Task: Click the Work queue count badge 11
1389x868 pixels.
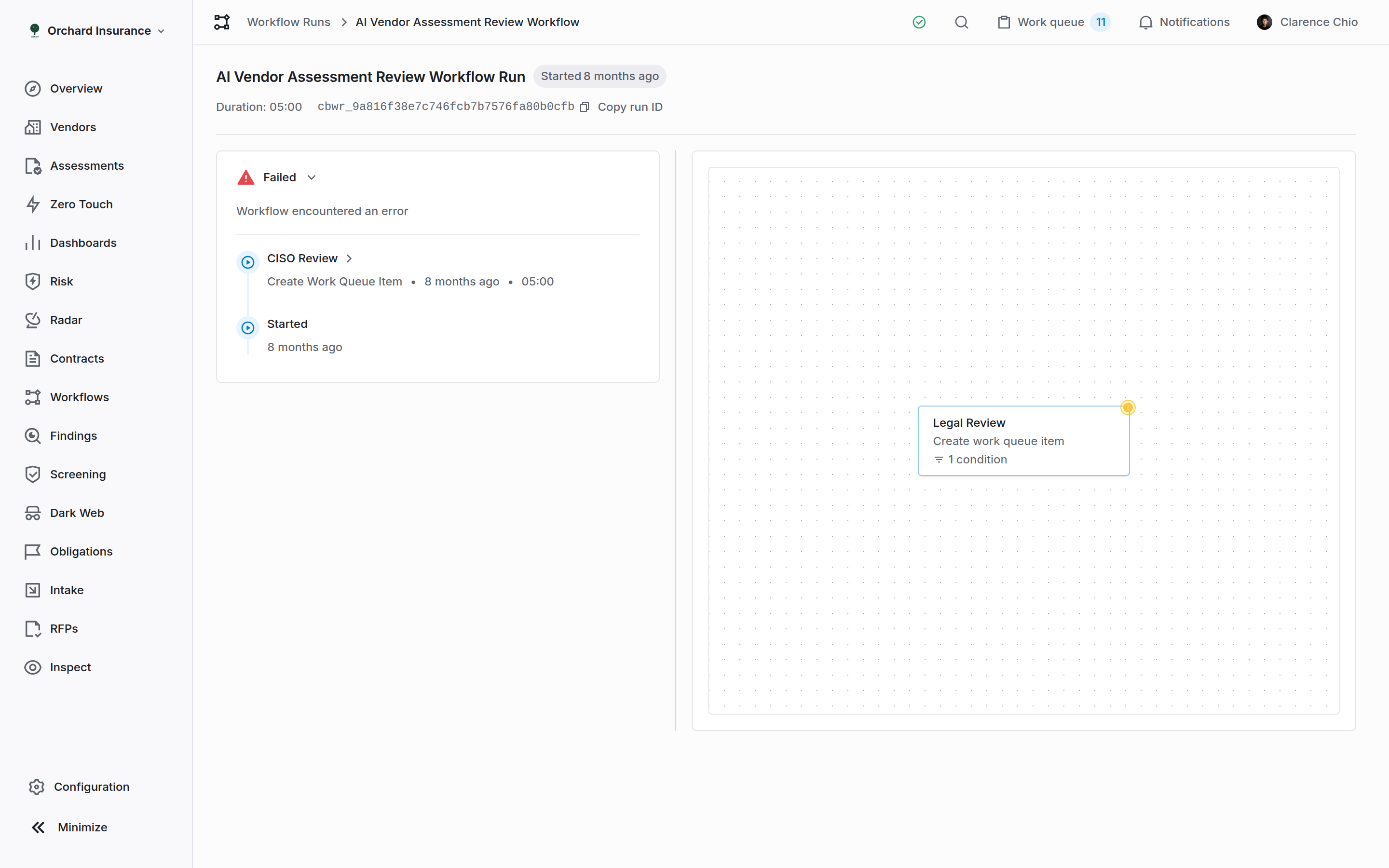Action: coord(1100,22)
